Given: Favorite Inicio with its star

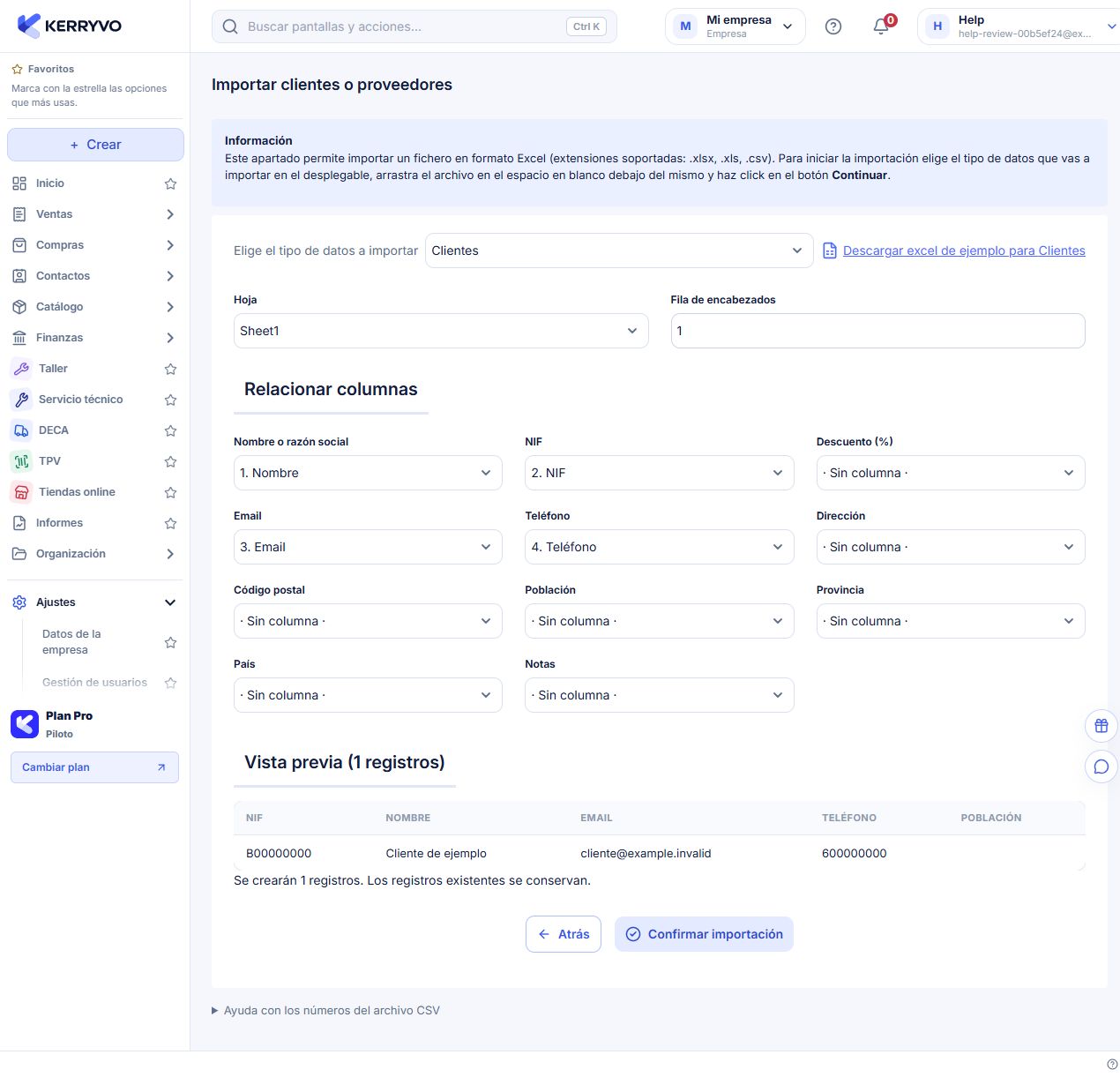Looking at the screenshot, I should tap(171, 183).
